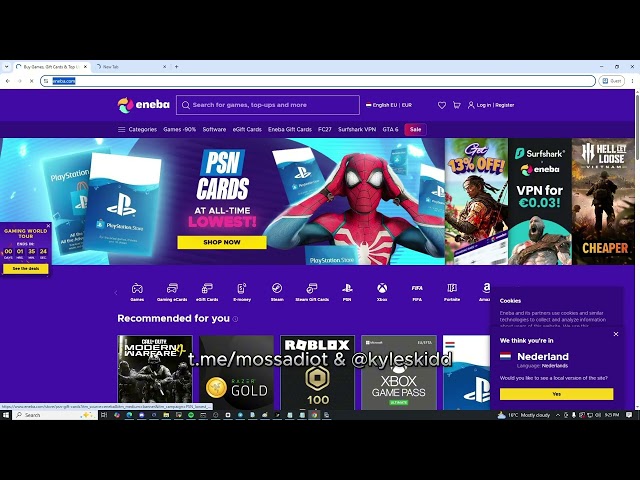Image resolution: width=640 pixels, height=480 pixels.
Task: Open the browser three-dot menu
Action: [632, 81]
